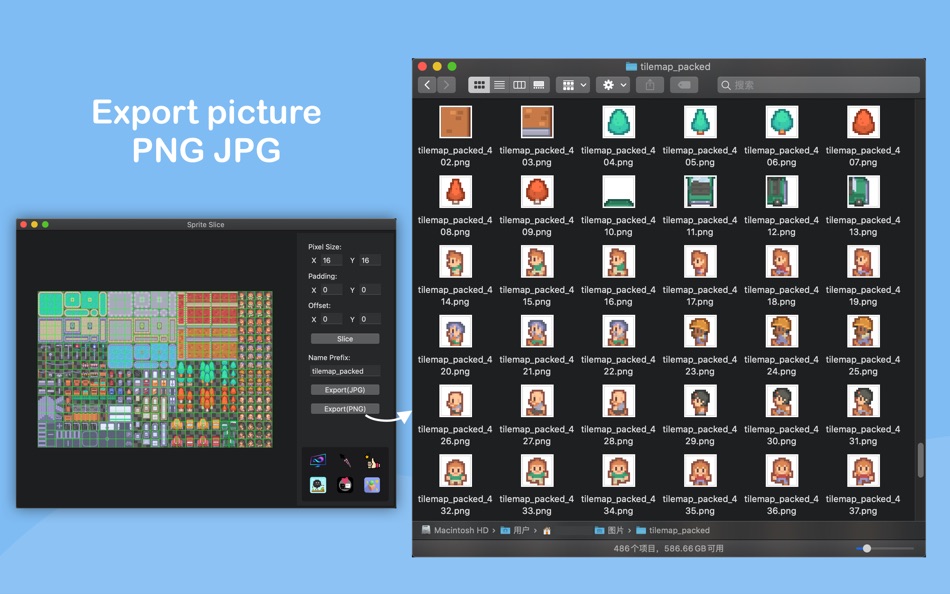
Task: Select the thumbnail of tilemap_packed_413.png
Action: coord(863,191)
